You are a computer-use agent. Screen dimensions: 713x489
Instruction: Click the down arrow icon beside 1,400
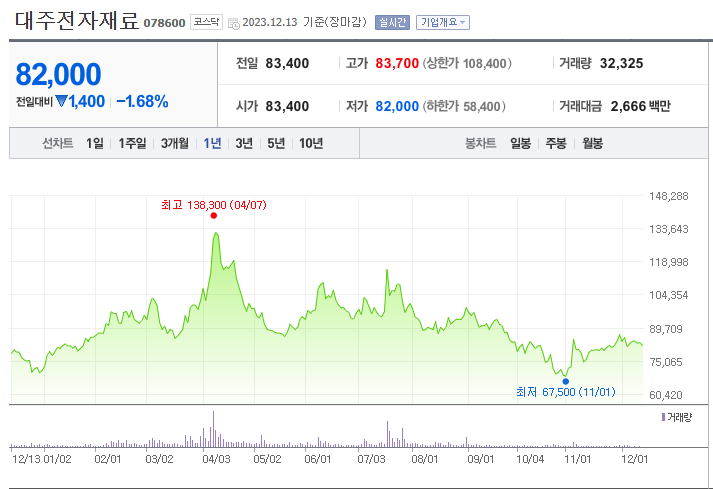click(61, 101)
